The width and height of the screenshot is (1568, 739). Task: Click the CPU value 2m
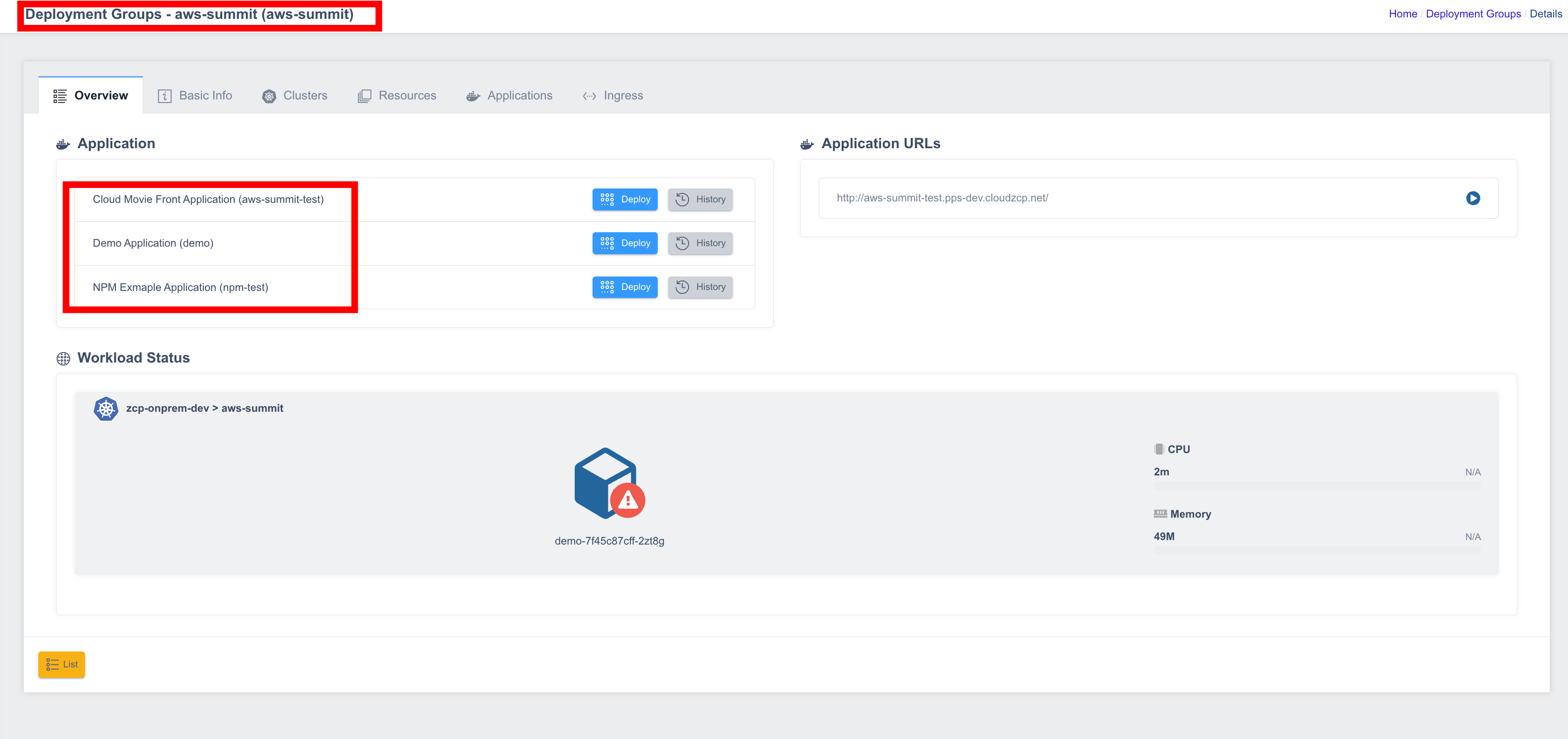coord(1161,472)
